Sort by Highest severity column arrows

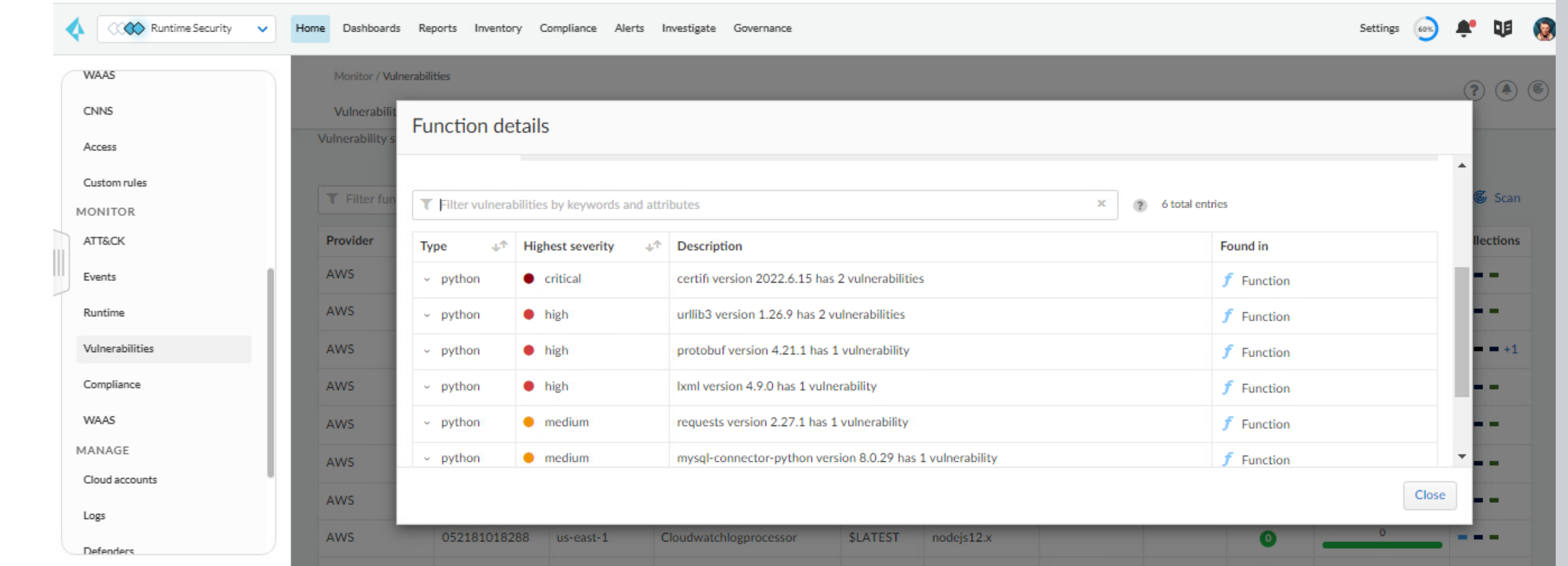pos(653,246)
